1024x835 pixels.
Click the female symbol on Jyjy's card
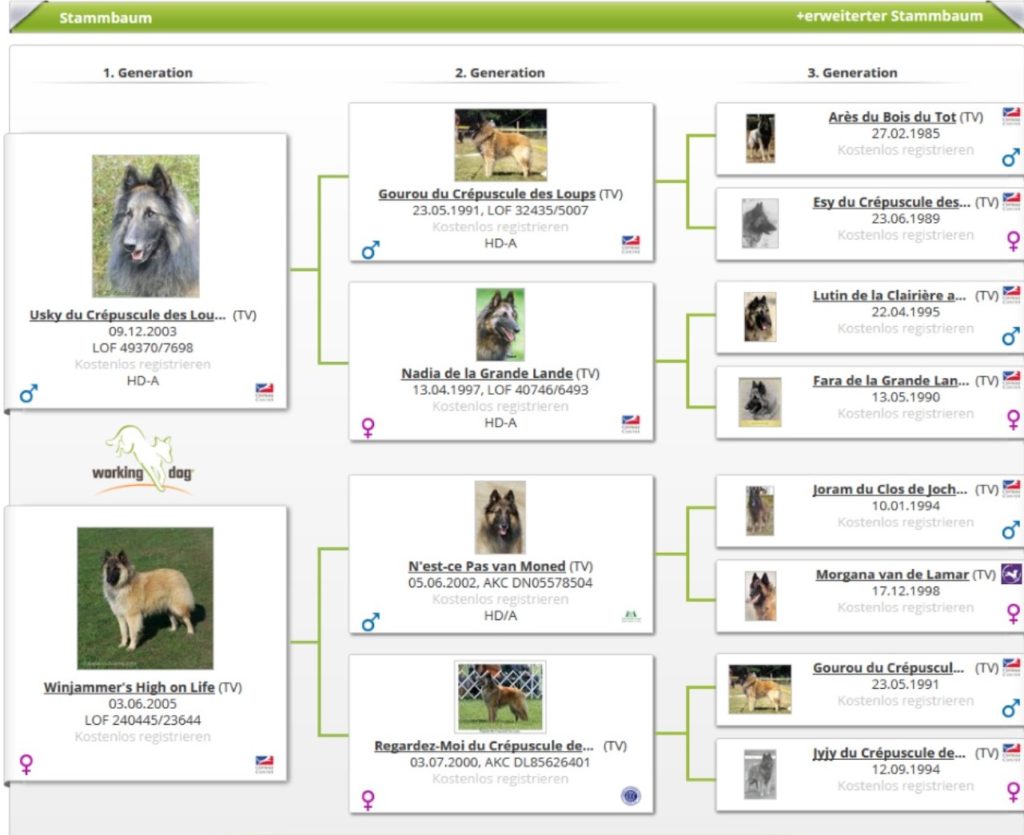[x=1014, y=792]
